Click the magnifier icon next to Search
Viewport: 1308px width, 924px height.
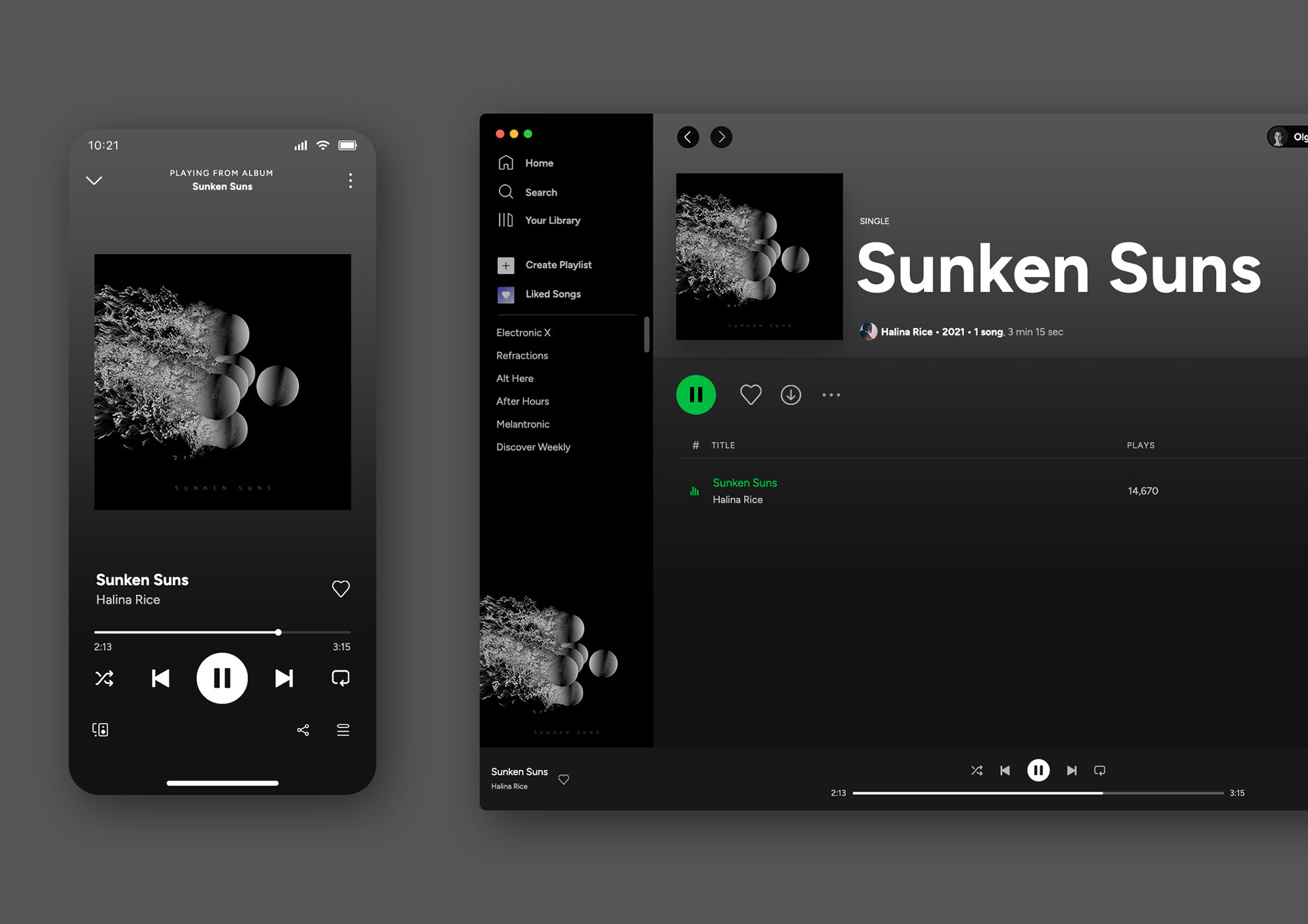tap(505, 192)
